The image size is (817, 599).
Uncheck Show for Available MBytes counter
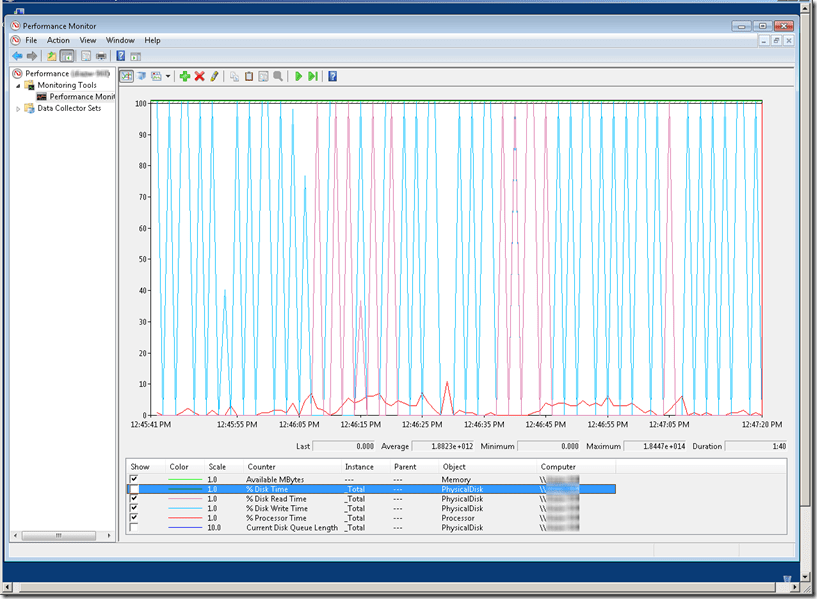[x=135, y=479]
